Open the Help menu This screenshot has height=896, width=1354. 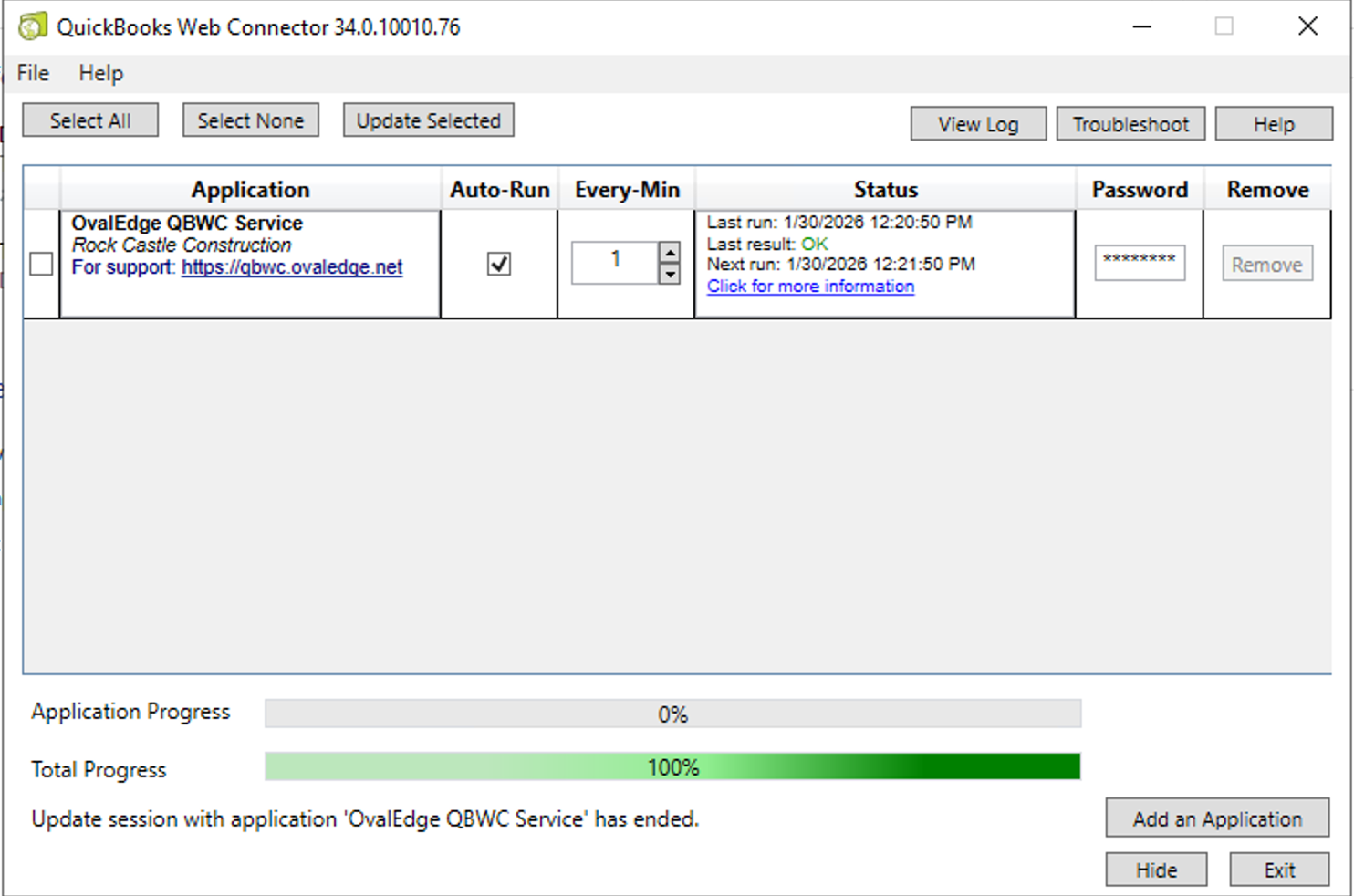pos(100,73)
